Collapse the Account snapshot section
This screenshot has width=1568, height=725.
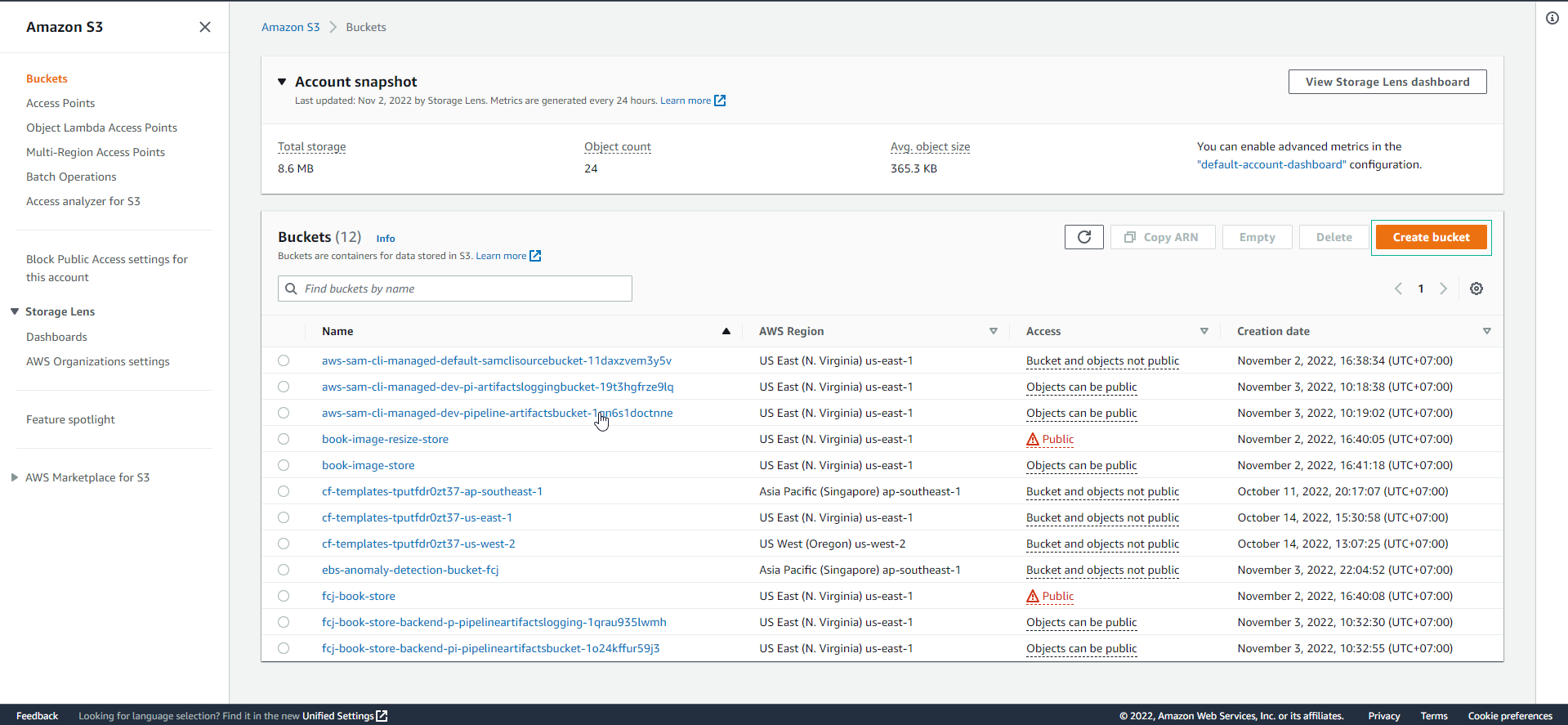coord(282,82)
